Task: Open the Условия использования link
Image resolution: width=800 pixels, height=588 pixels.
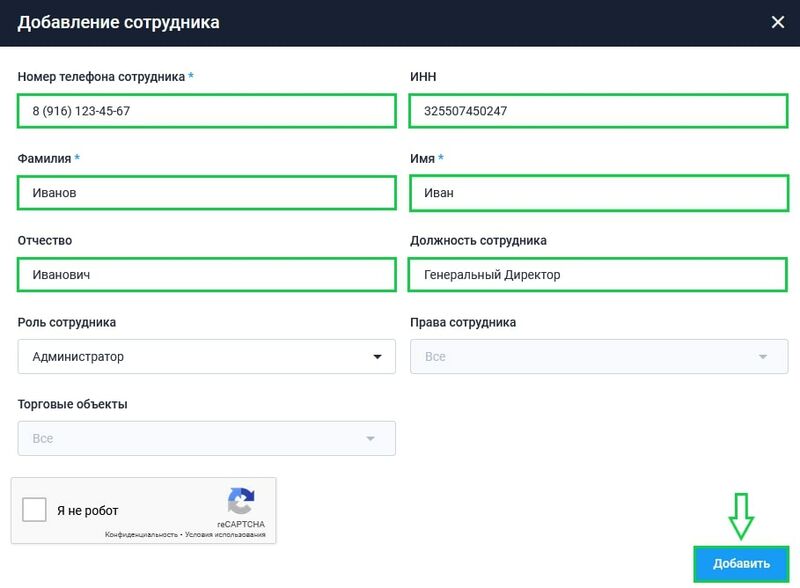Action: click(x=225, y=534)
